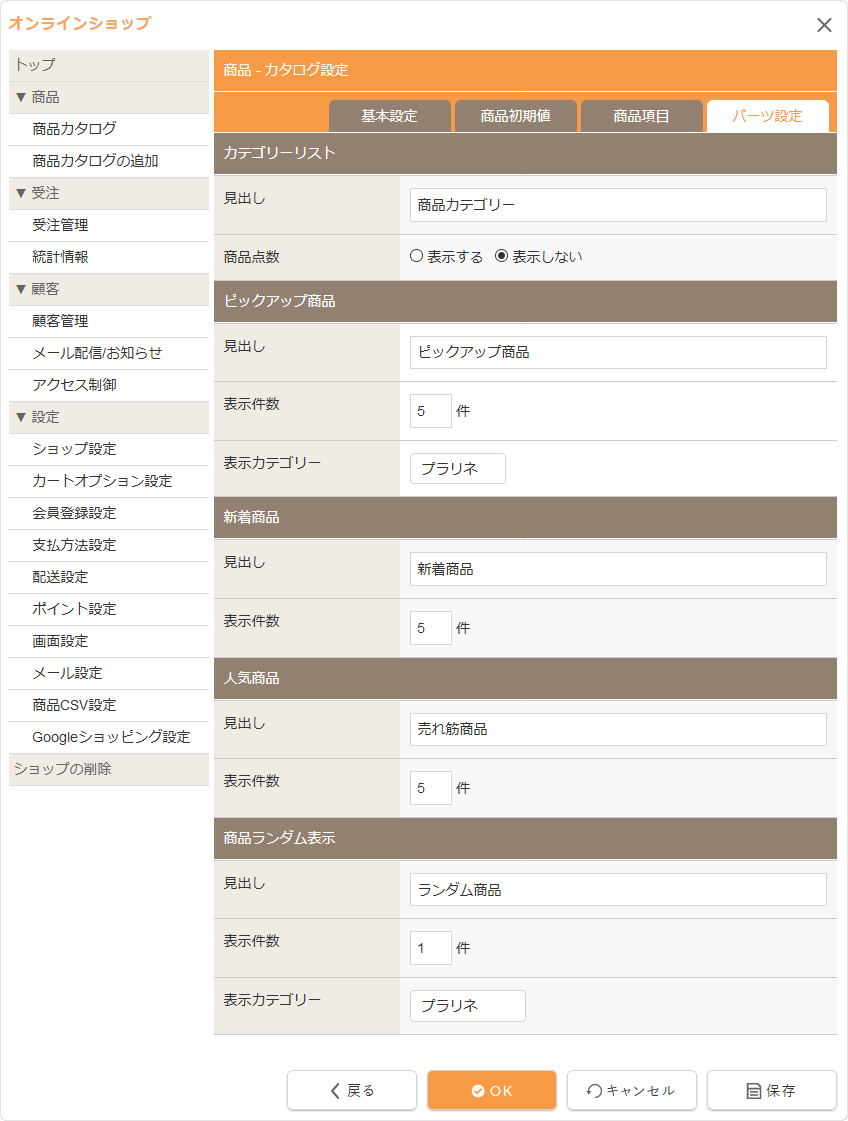Go back using the 戻る arrow button
848x1121 pixels.
coord(352,1090)
